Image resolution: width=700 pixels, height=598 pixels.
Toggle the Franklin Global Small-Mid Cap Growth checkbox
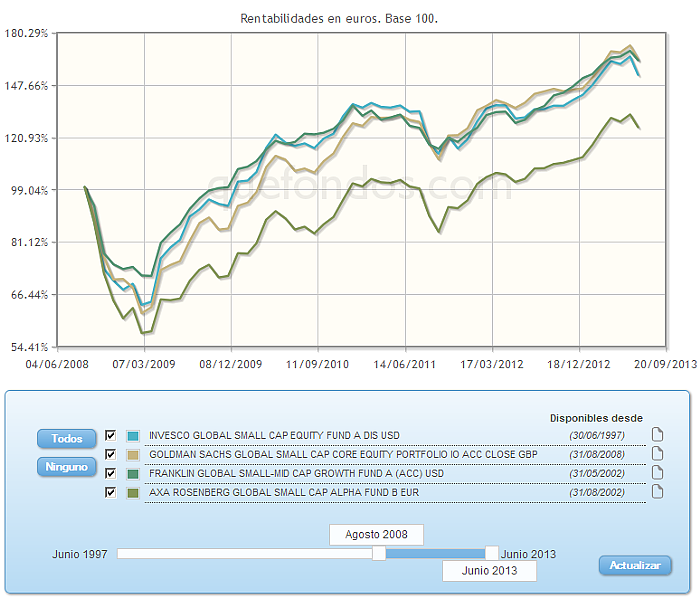(110, 473)
